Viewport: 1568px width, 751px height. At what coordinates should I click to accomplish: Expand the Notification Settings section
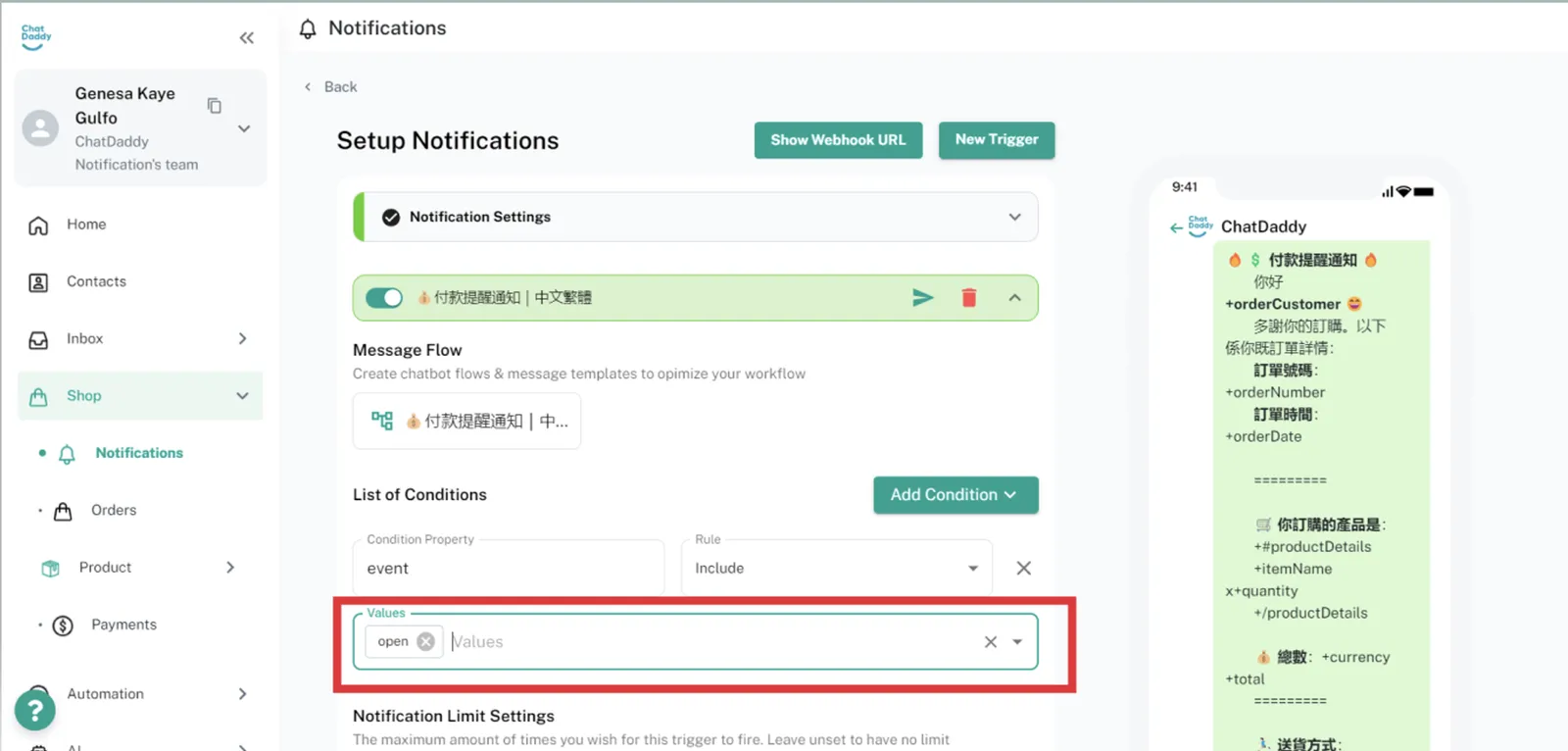[x=1014, y=217]
